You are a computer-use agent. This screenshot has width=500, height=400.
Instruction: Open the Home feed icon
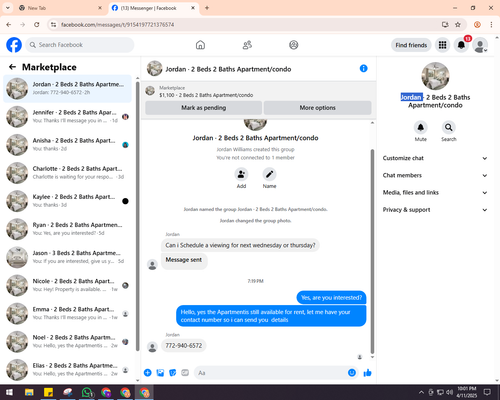click(x=200, y=45)
